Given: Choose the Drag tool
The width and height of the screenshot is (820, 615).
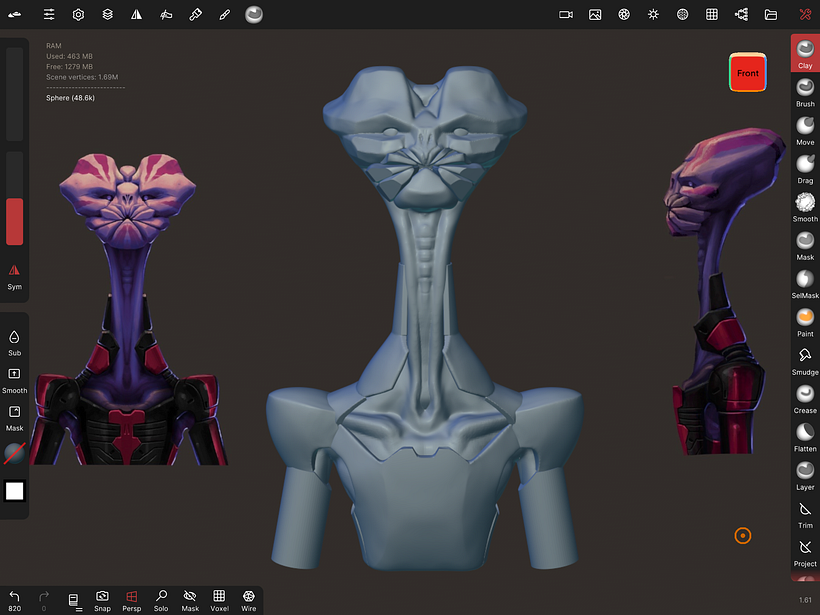Looking at the screenshot, I should coord(805,166).
